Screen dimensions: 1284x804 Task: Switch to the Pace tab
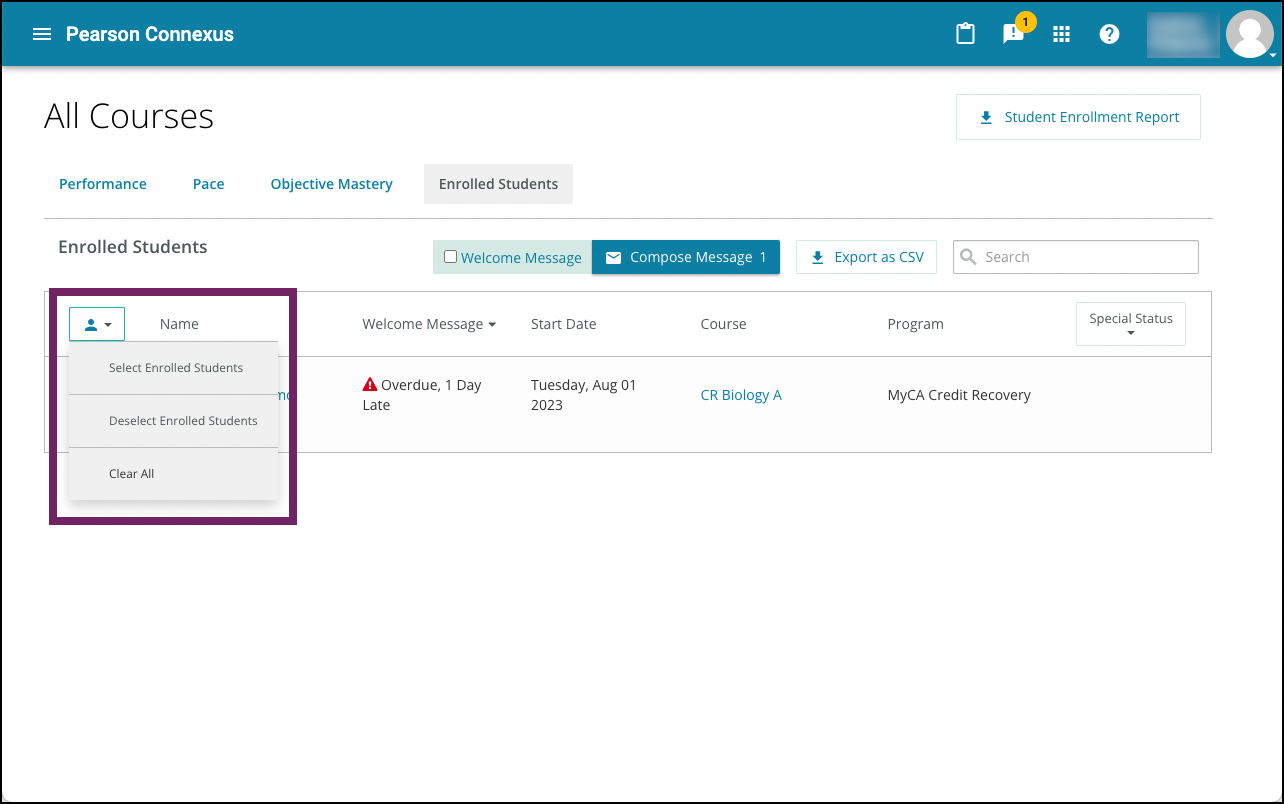(209, 184)
